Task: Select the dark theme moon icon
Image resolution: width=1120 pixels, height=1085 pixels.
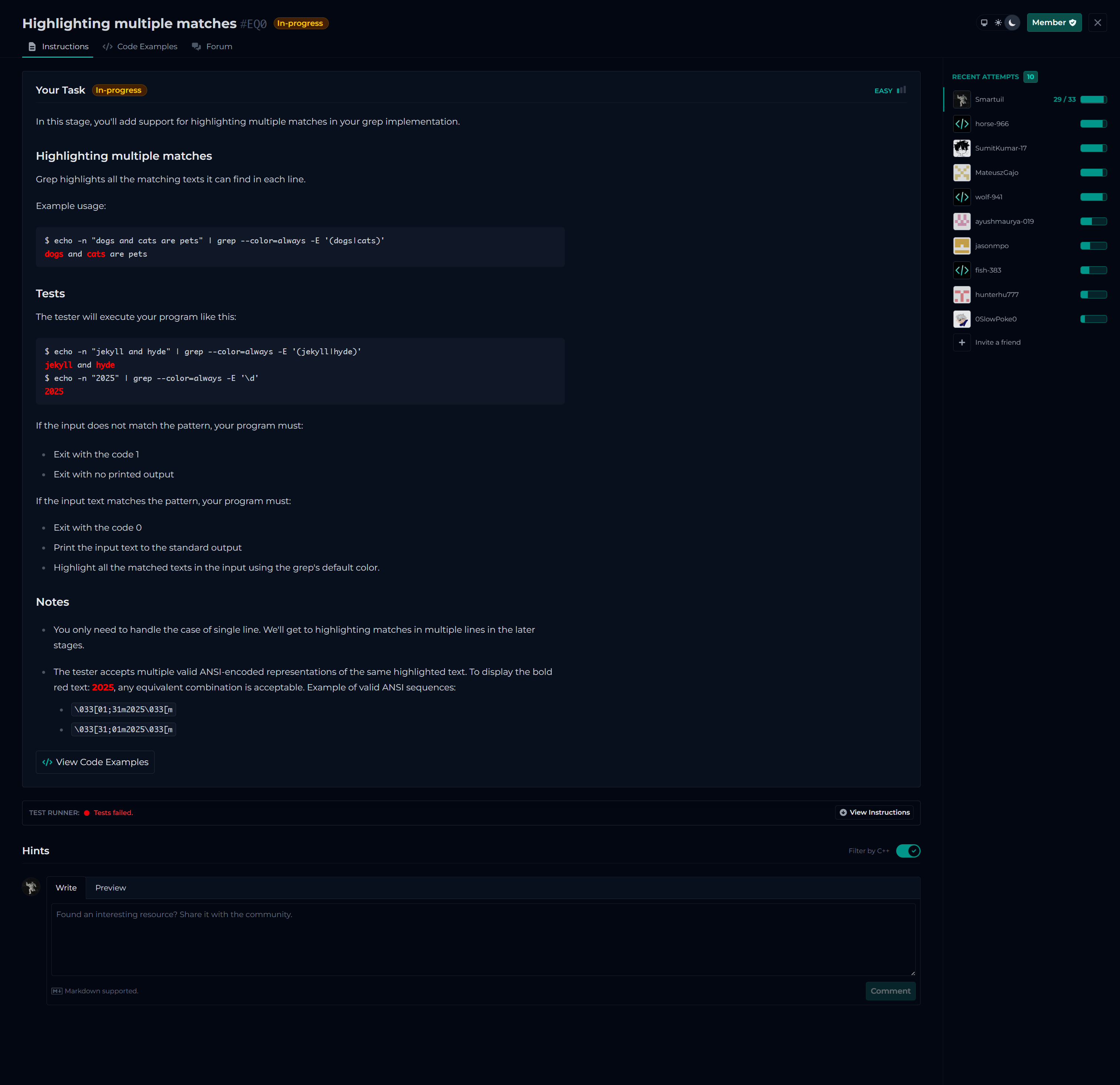Action: point(1012,23)
